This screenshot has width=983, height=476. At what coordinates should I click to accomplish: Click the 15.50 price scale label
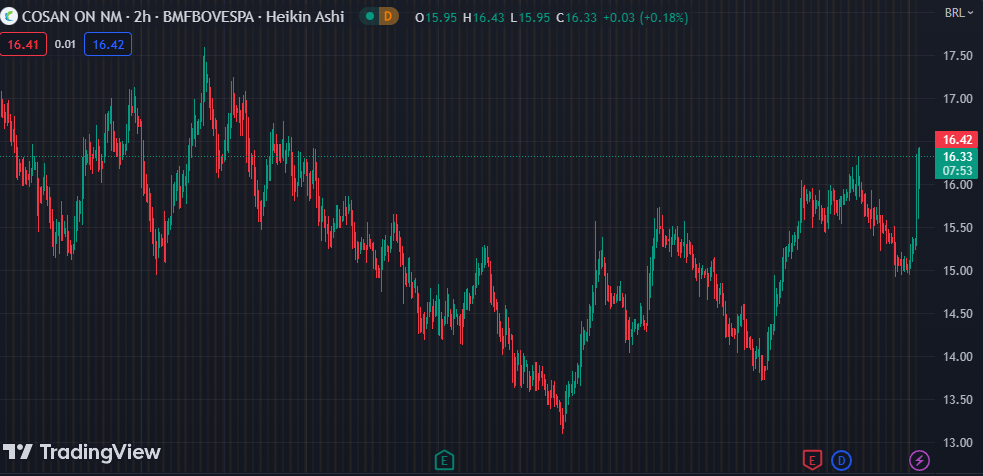click(x=957, y=228)
